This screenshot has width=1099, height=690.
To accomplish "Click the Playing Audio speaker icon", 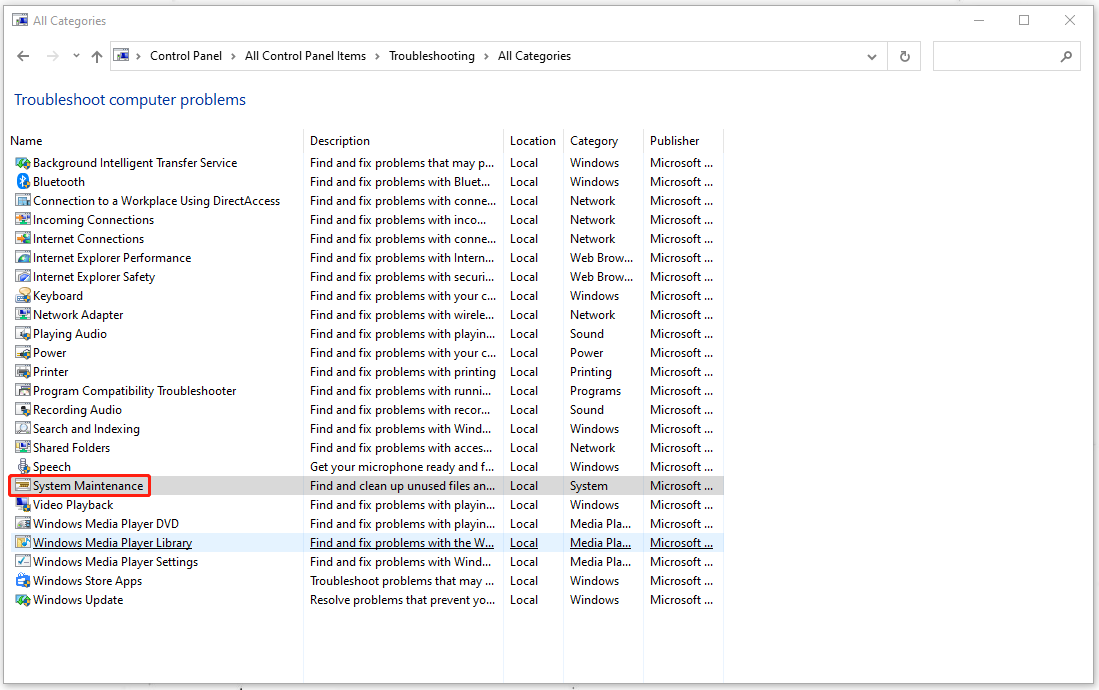I will coord(23,334).
